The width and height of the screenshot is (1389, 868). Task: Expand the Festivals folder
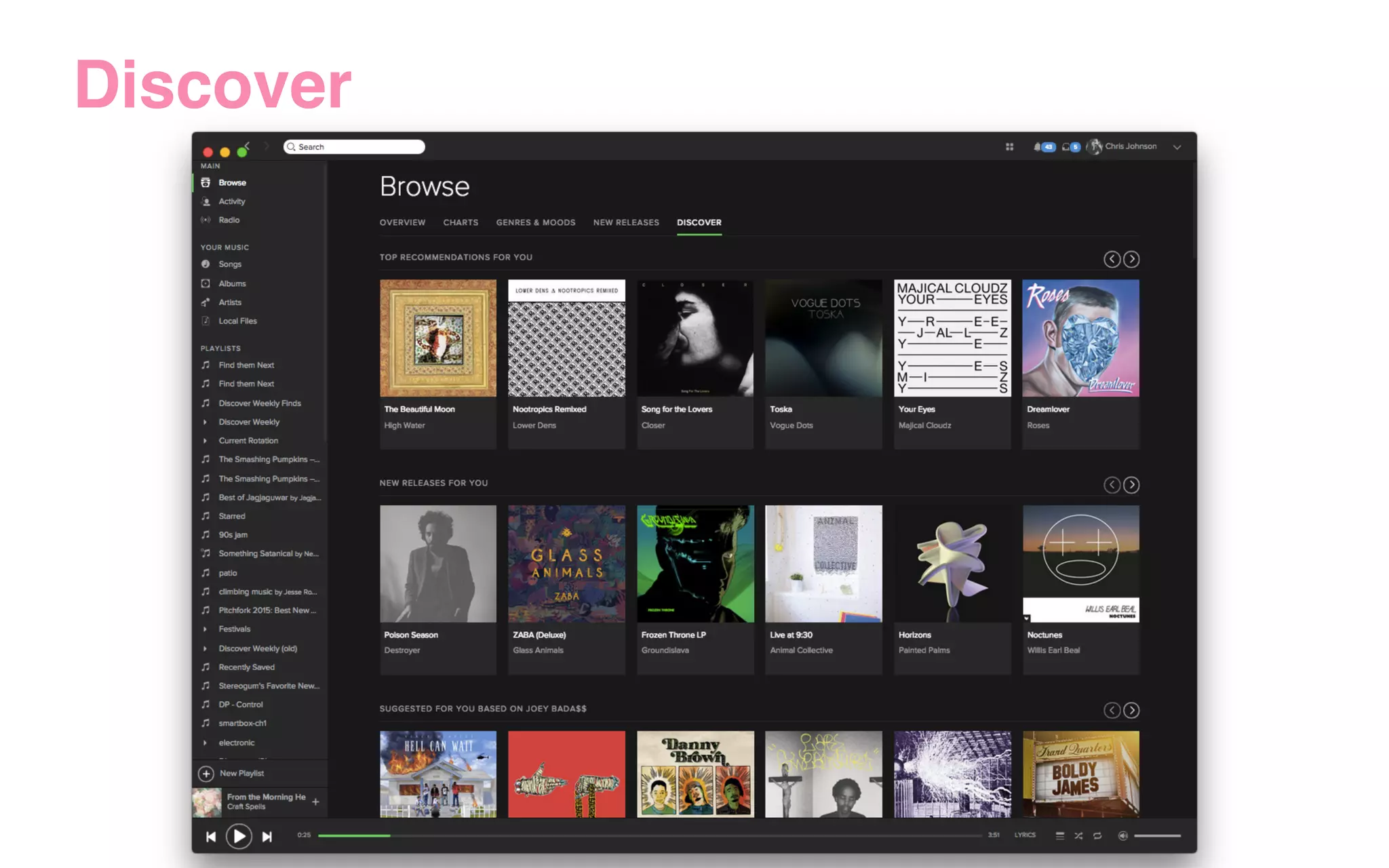(205, 629)
